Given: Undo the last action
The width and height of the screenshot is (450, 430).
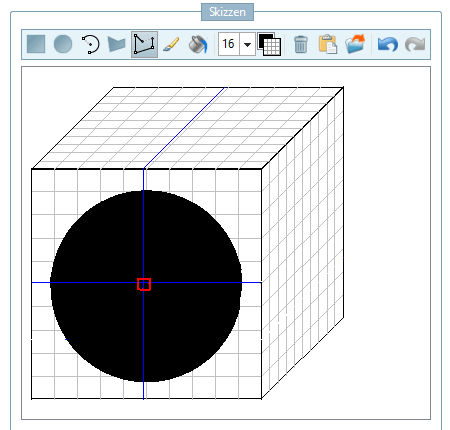Looking at the screenshot, I should click(x=388, y=44).
